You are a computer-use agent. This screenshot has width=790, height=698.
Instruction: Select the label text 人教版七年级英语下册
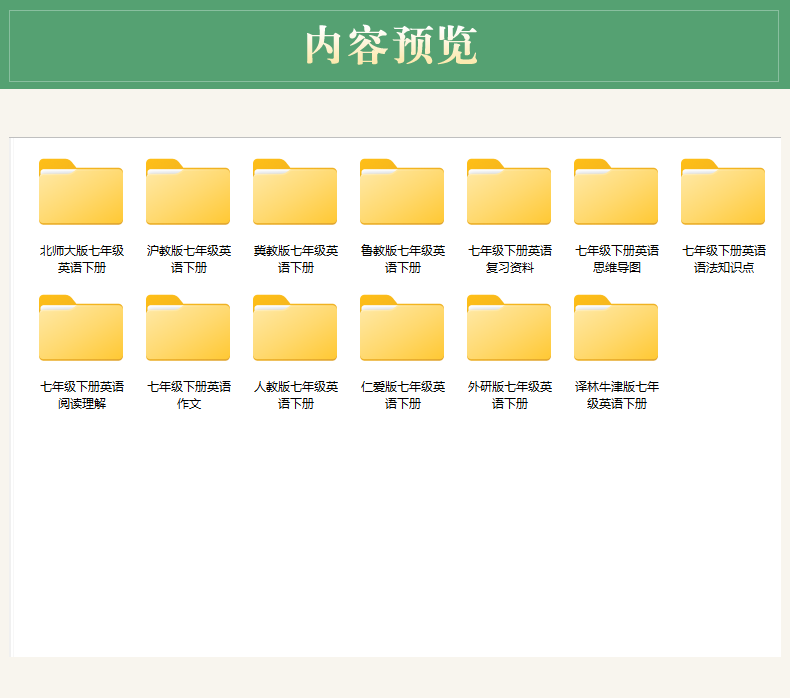point(296,395)
